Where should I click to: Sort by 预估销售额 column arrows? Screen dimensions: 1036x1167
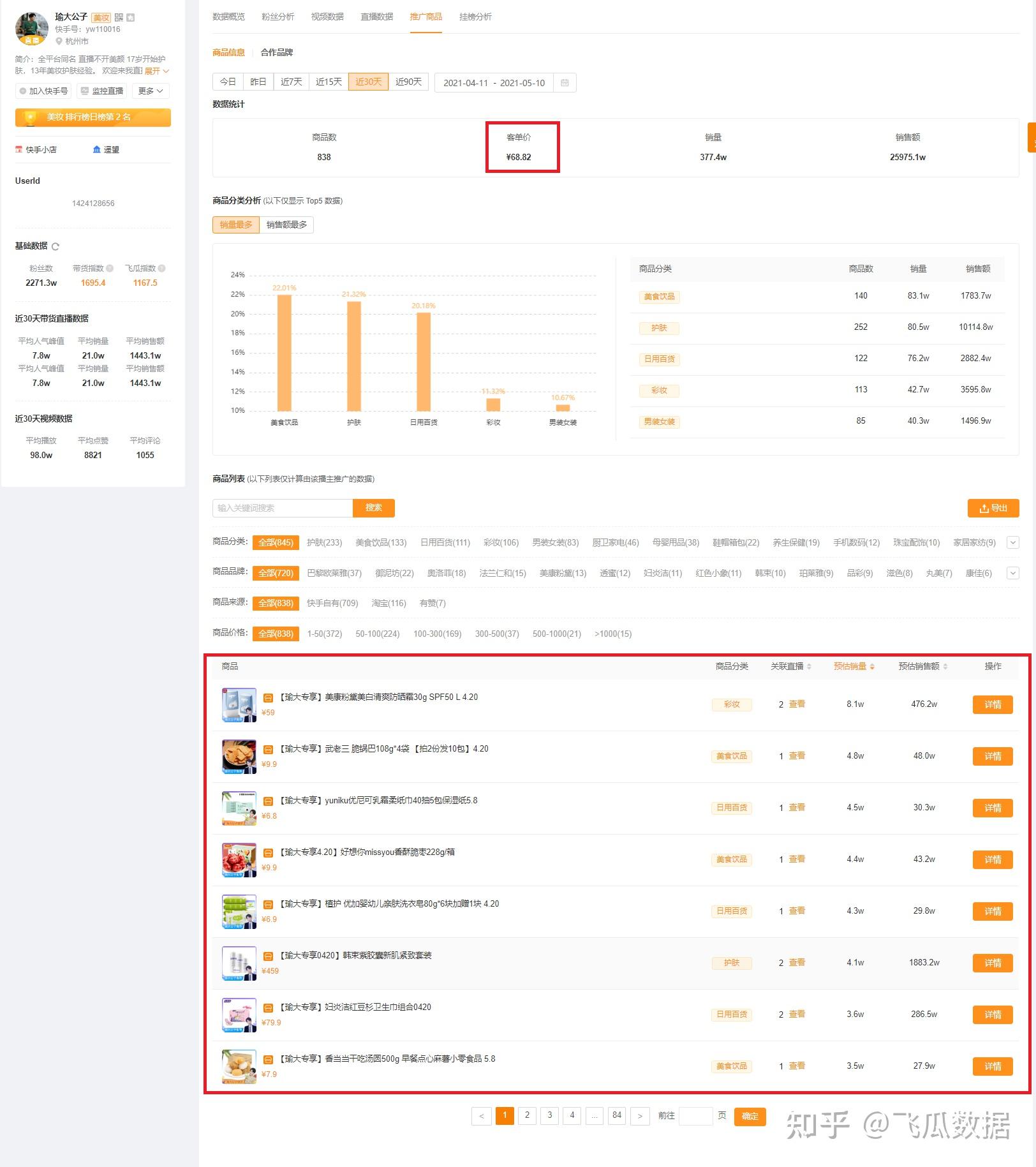945,667
